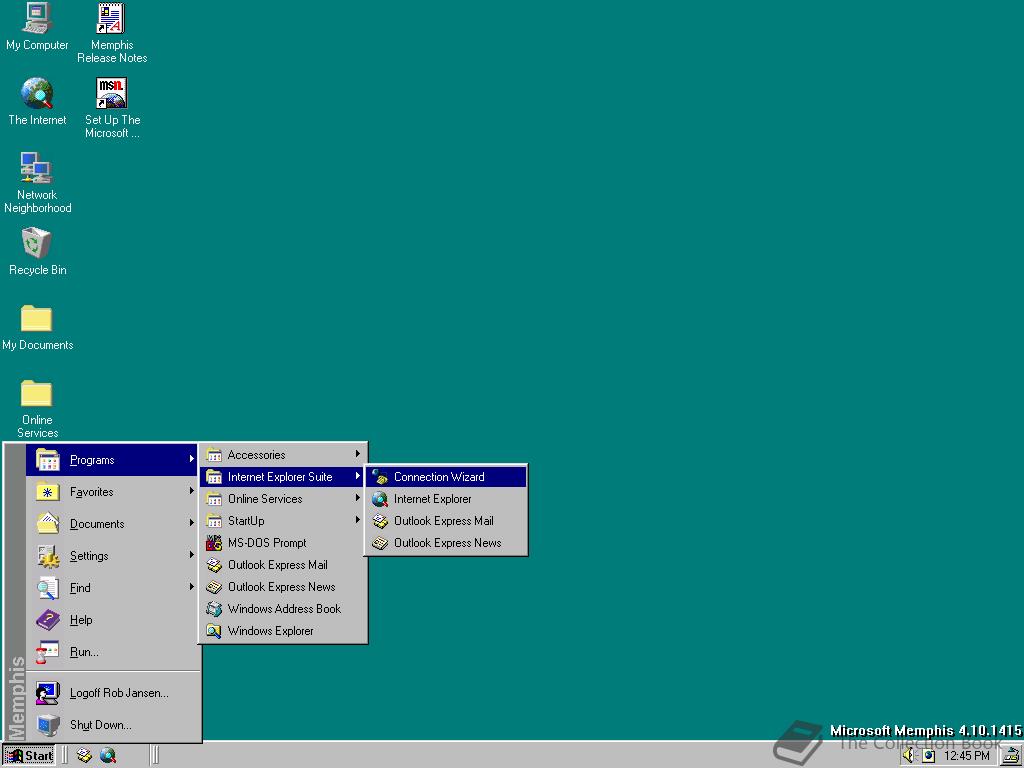
Task: Click the Internet Explorer globe icon in submenu
Action: coord(379,499)
